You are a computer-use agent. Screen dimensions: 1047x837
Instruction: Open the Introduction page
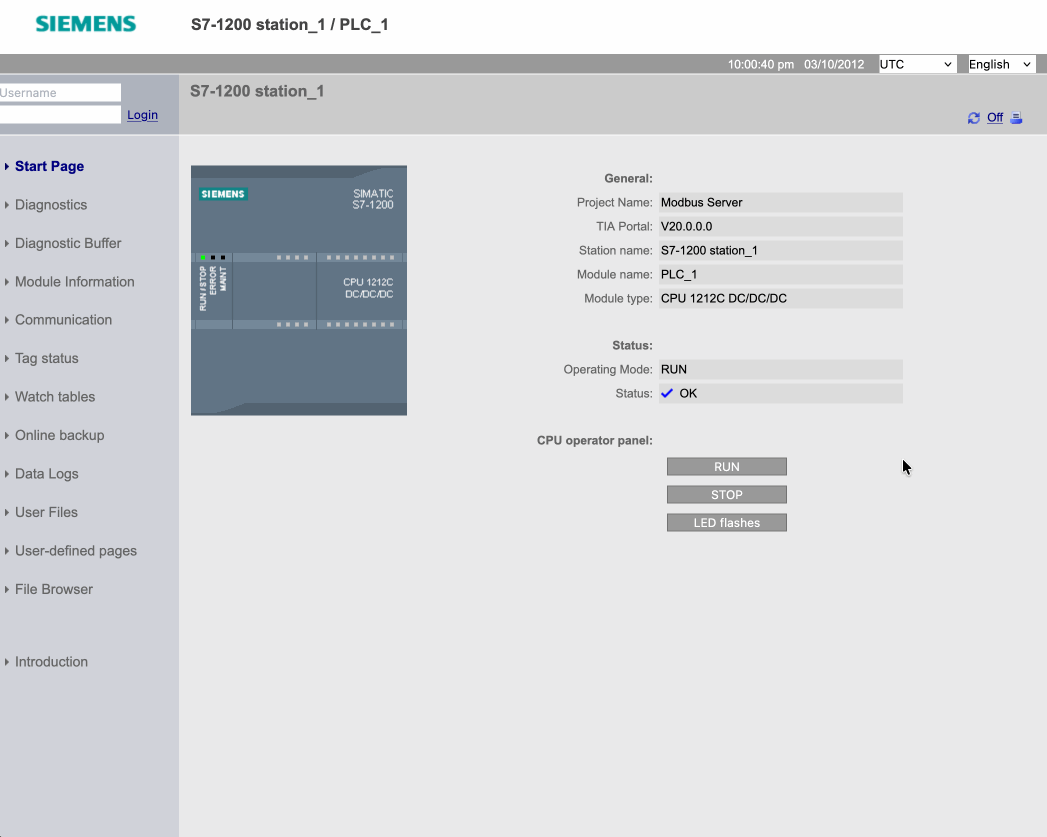pyautogui.click(x=51, y=661)
